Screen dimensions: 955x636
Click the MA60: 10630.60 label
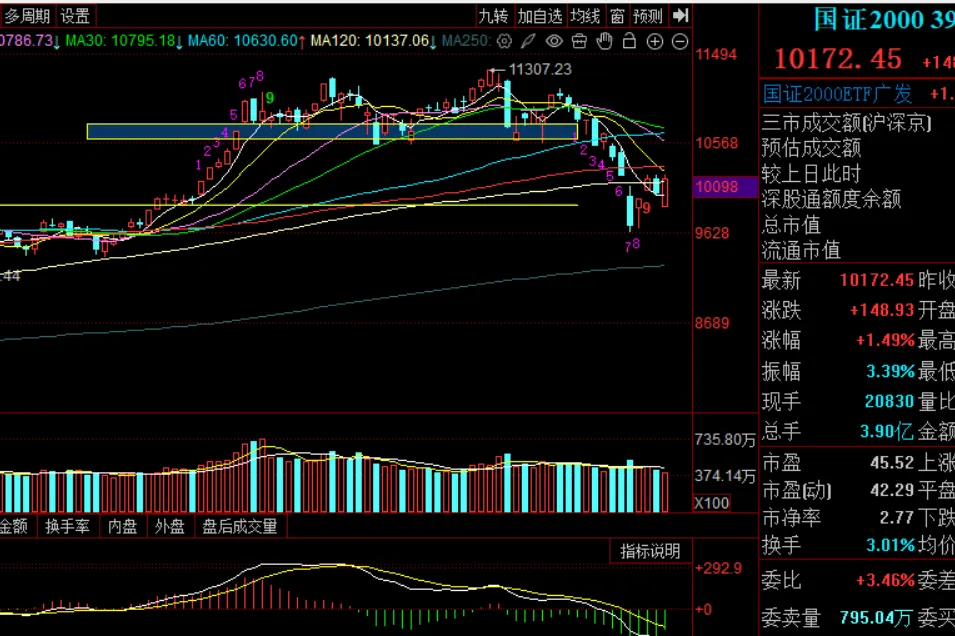pos(242,41)
